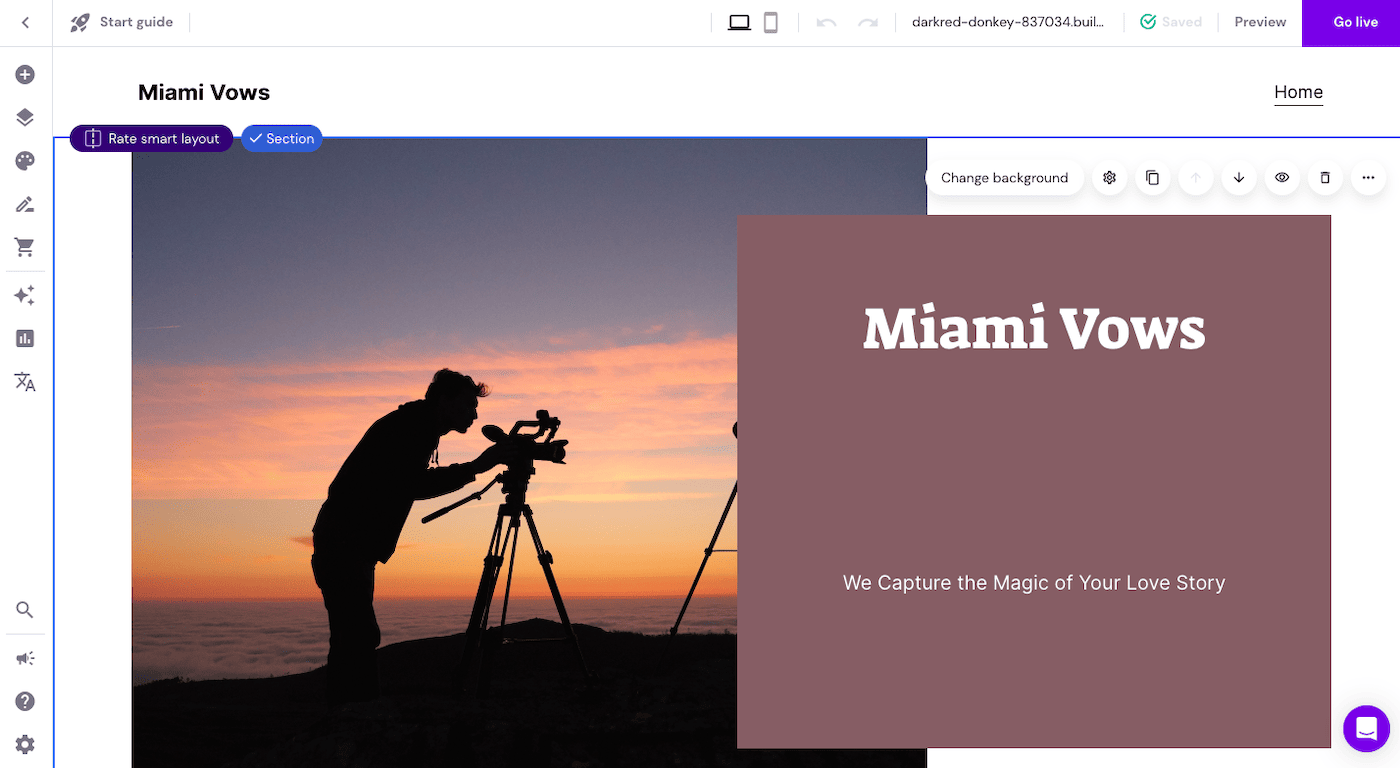Open the languages translate icon
1400x768 pixels.
(25, 382)
